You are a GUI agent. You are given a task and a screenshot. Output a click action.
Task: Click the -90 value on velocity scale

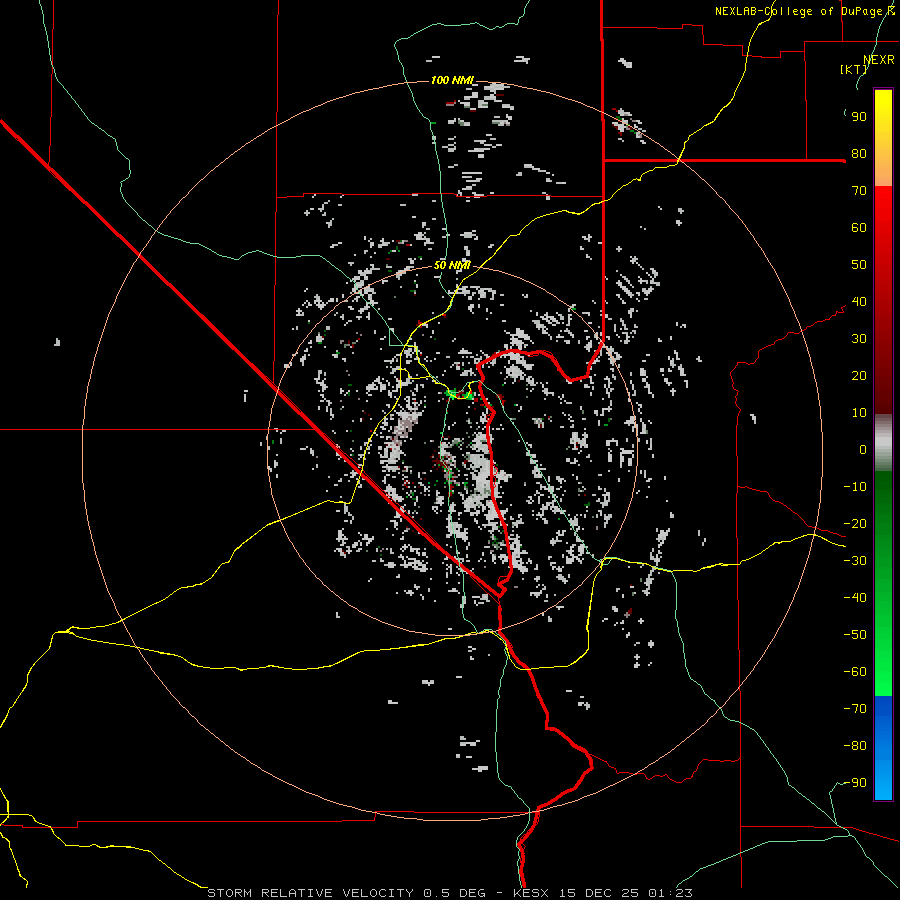[855, 783]
